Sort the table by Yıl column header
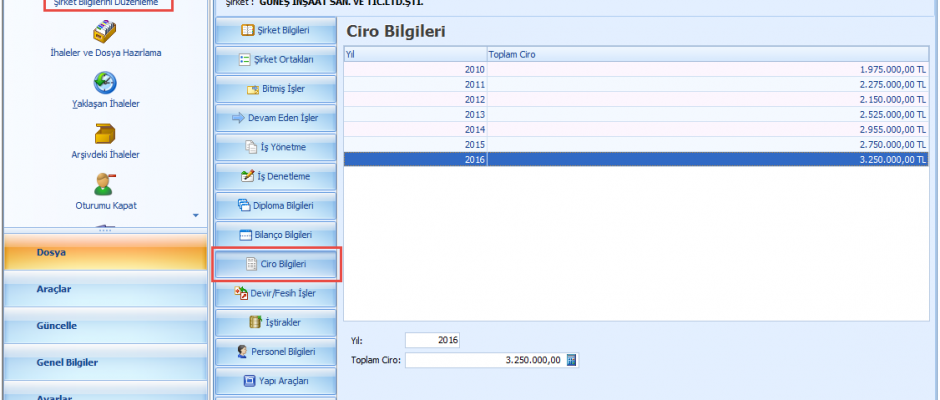Viewport: 940px width, 400px height. click(x=414, y=53)
